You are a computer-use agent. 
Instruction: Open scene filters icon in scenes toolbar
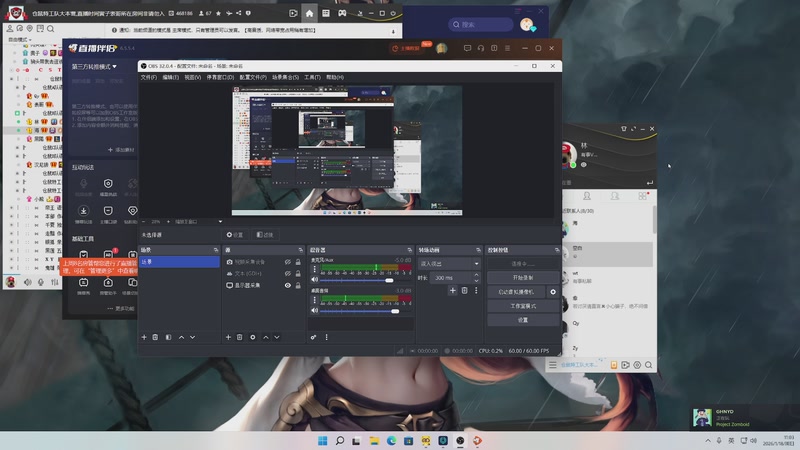tap(168, 337)
